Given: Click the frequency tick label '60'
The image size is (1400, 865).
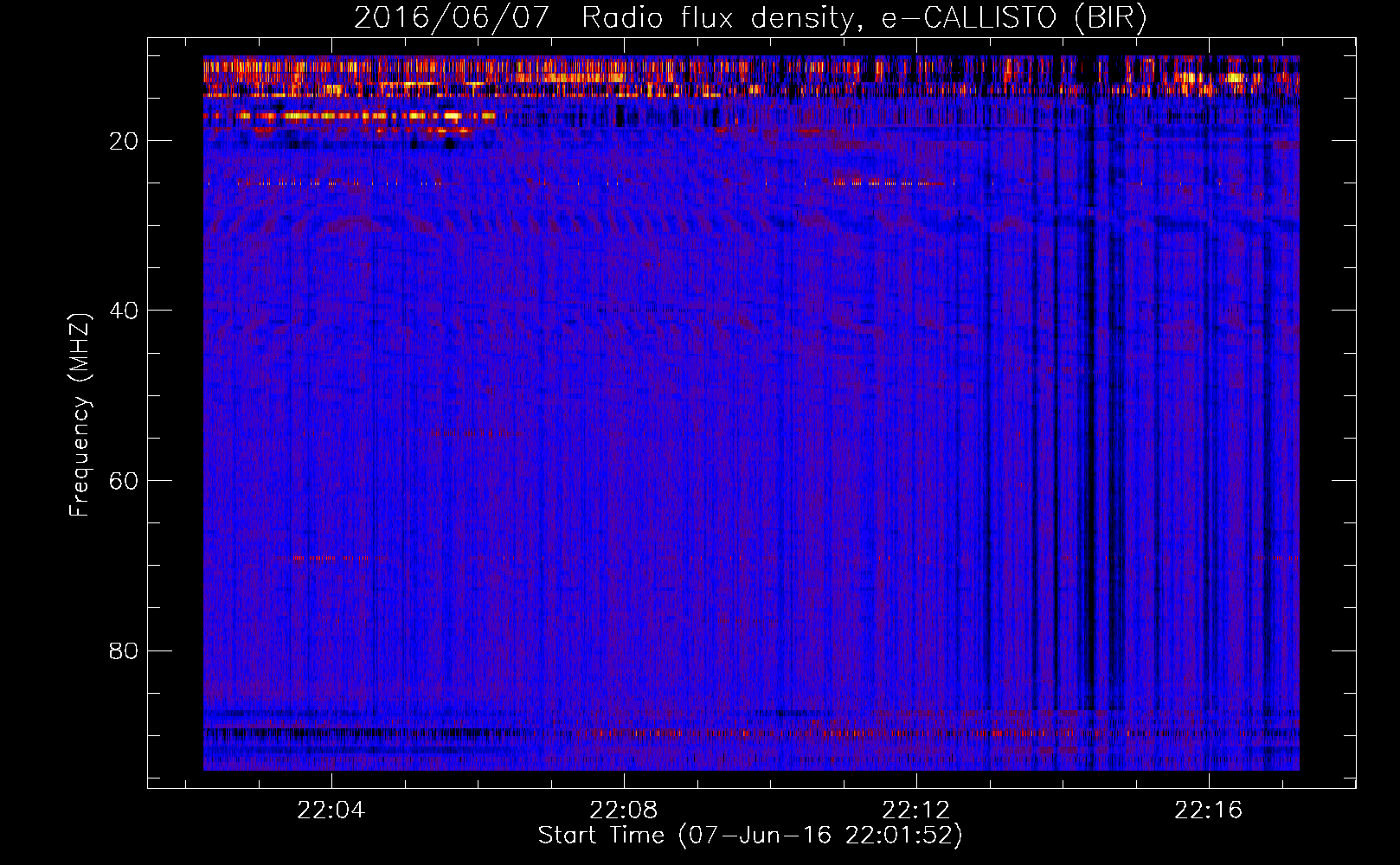Looking at the screenshot, I should (x=124, y=481).
